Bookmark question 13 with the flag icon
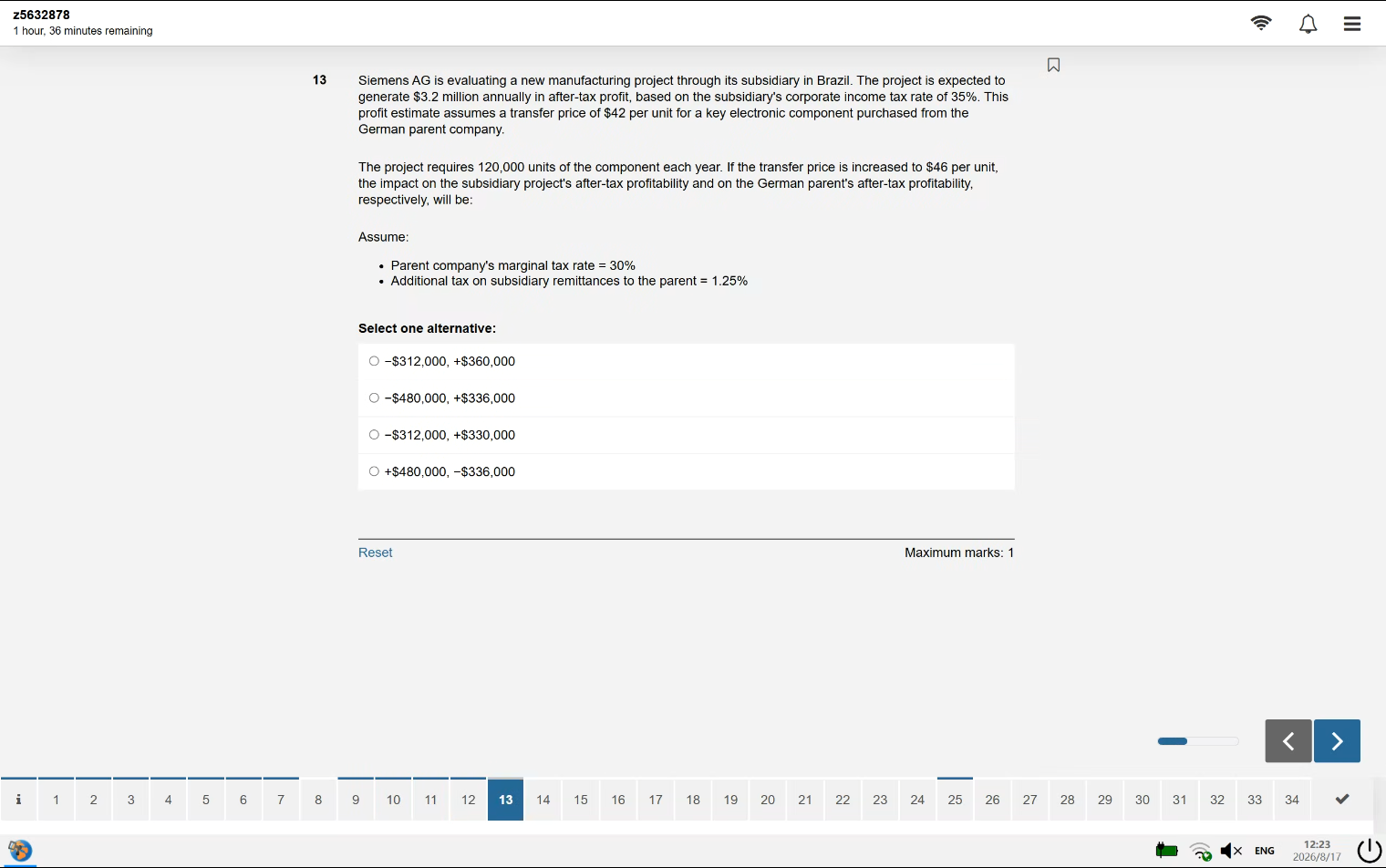Screen dimensions: 1386x868 pyautogui.click(x=1053, y=65)
